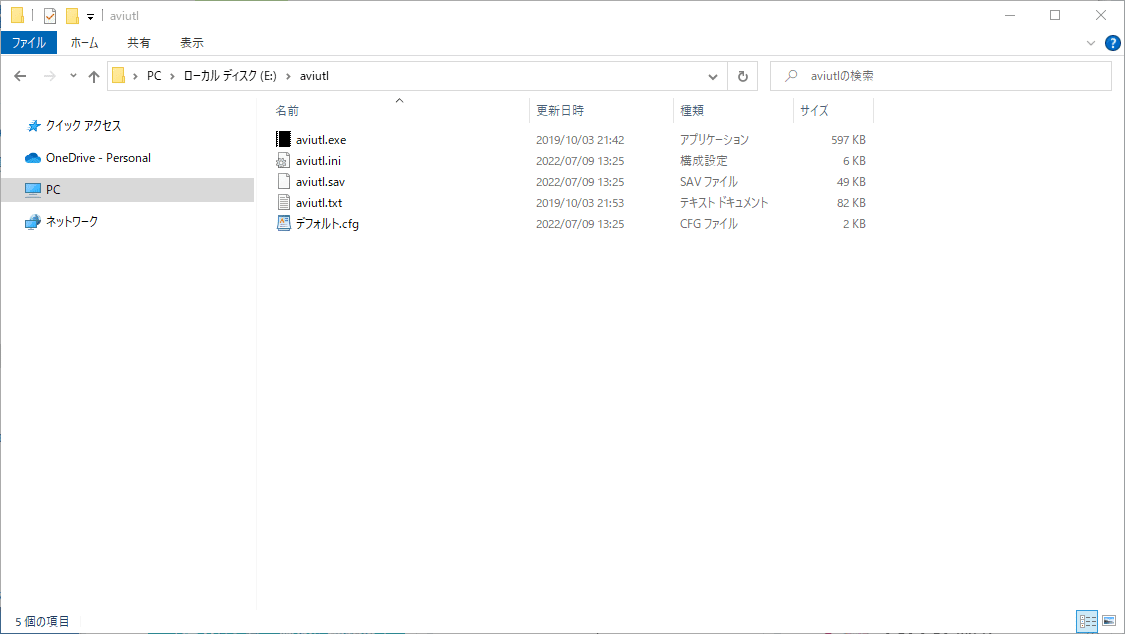Click the Properties quick access toolbar icon

[x=50, y=15]
